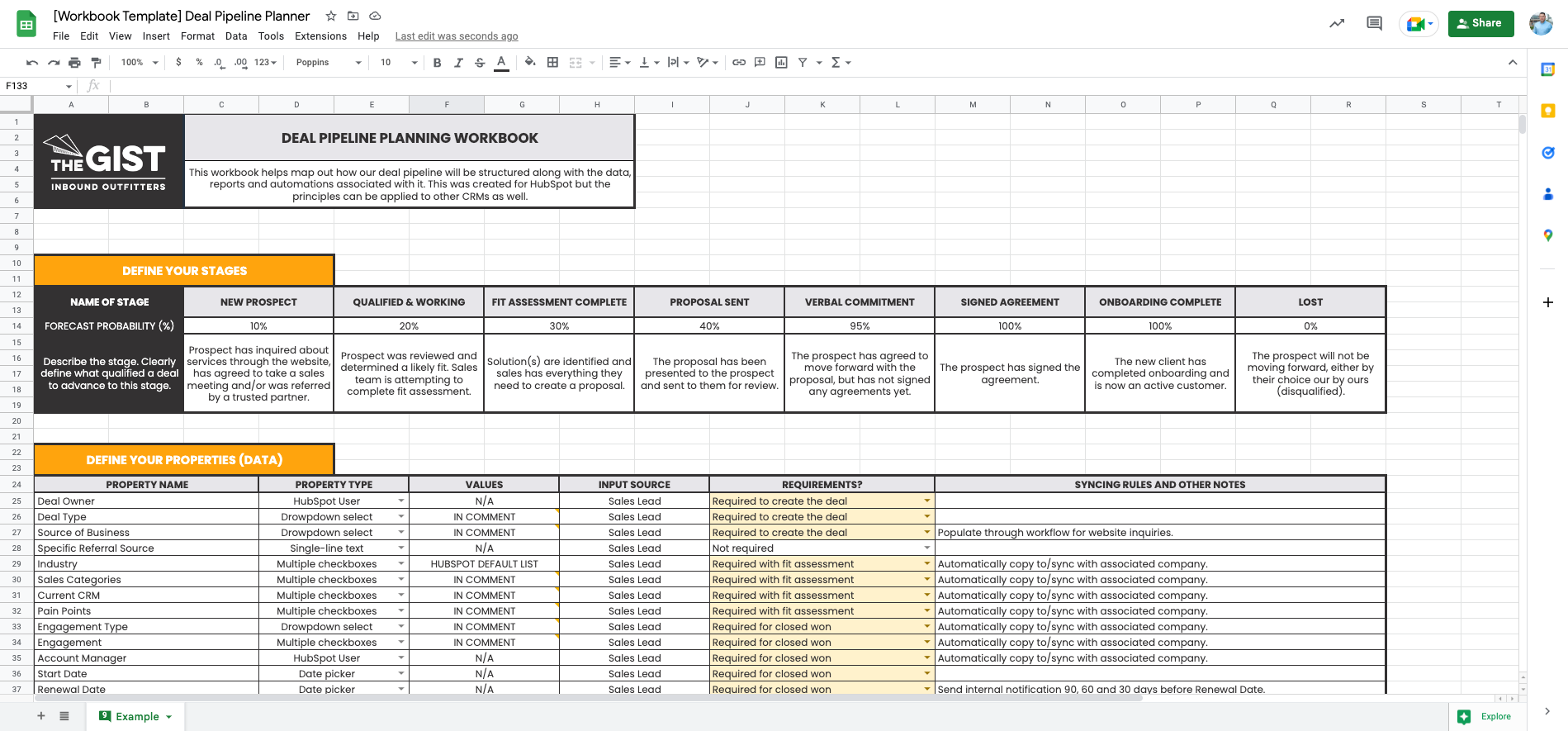Click the Explore button
The image size is (1568, 731).
1488,716
